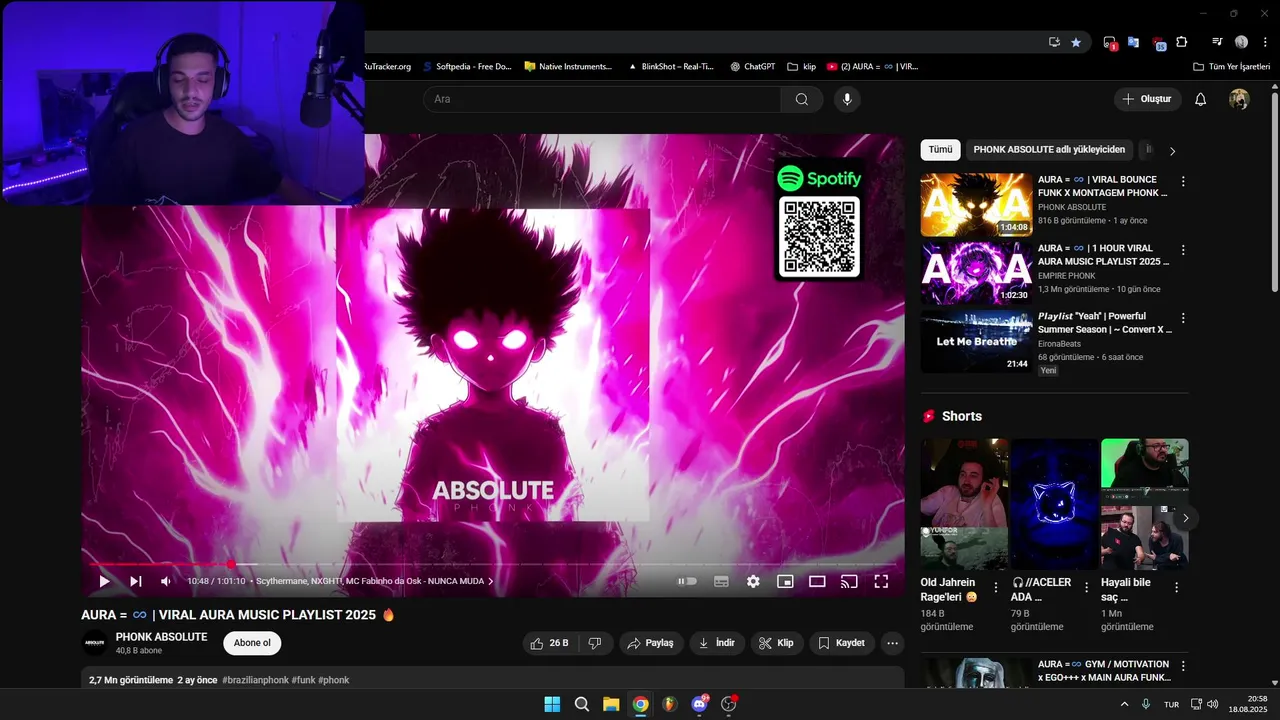
Task: Save video with Kaydet button
Action: click(842, 643)
